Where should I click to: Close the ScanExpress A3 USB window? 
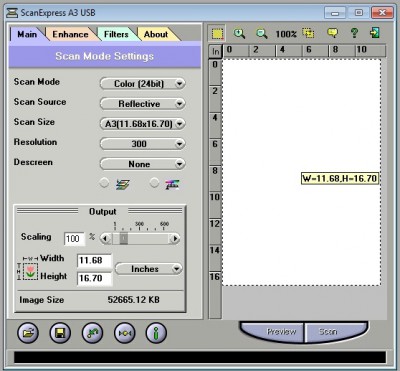pos(382,13)
